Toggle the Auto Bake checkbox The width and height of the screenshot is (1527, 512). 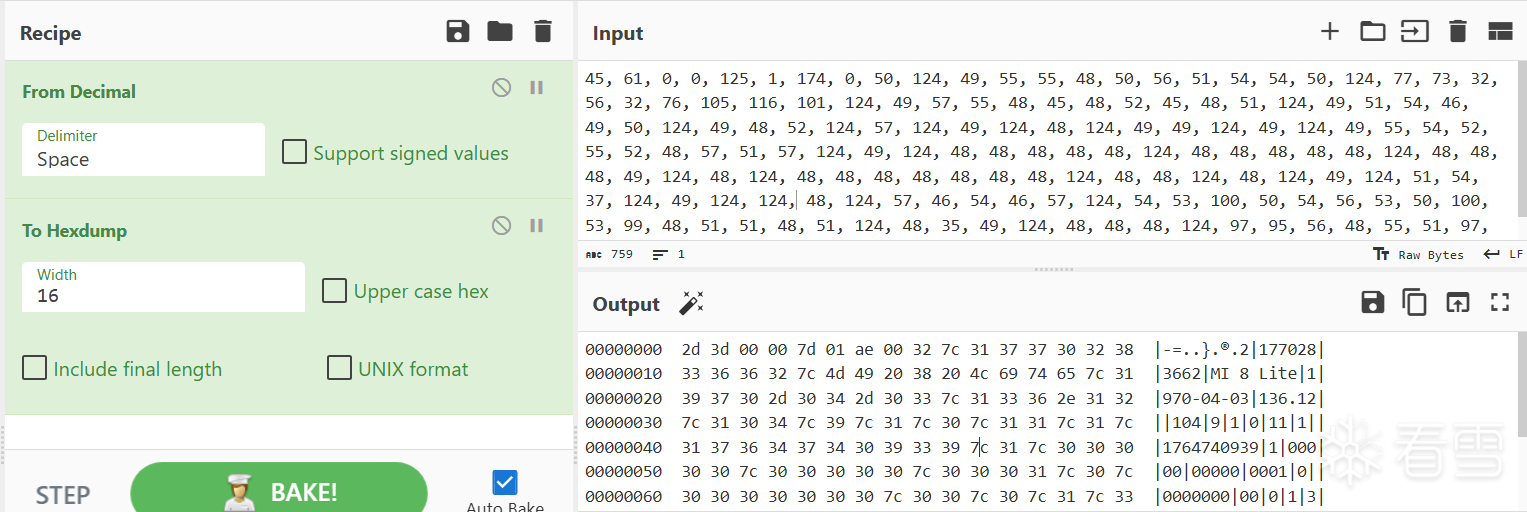505,483
